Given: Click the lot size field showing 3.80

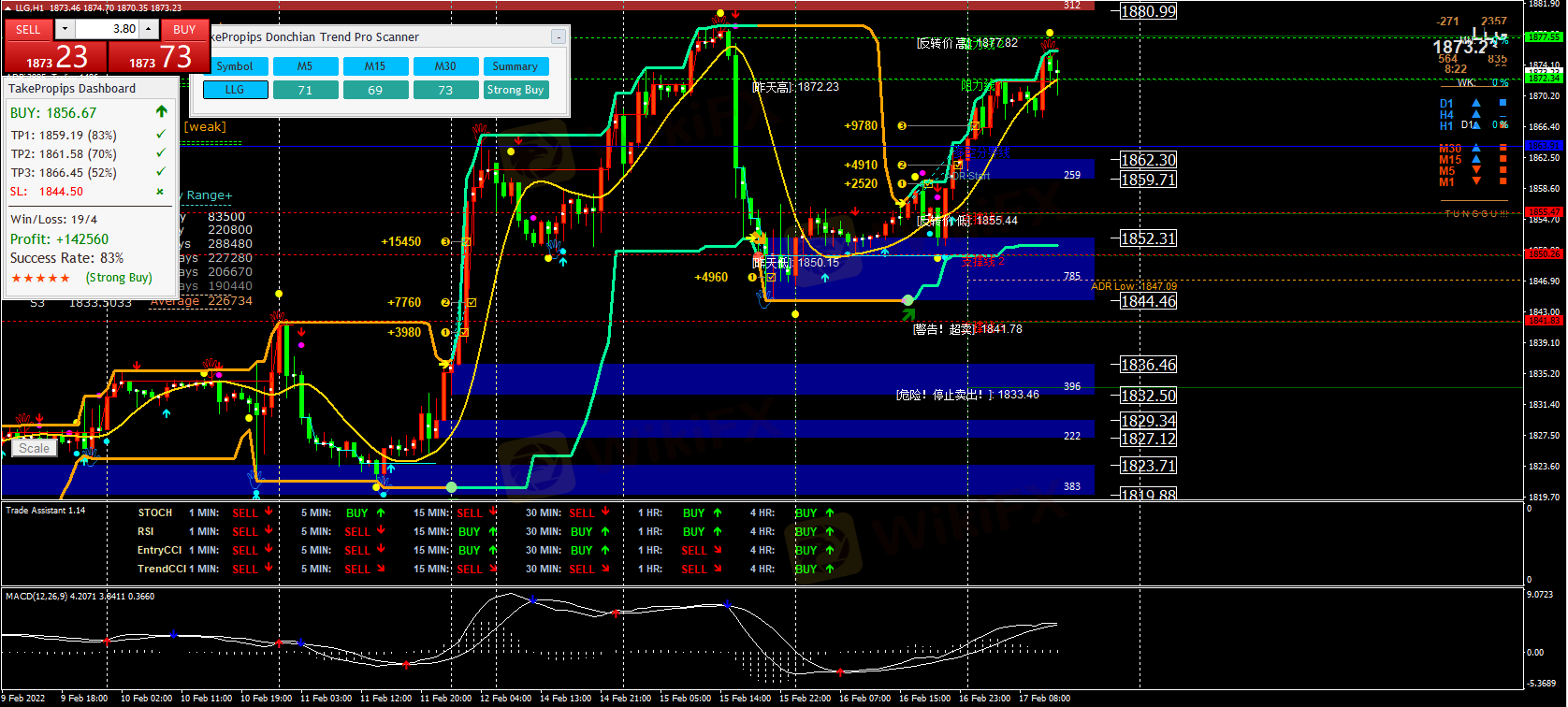Looking at the screenshot, I should pos(107,30).
